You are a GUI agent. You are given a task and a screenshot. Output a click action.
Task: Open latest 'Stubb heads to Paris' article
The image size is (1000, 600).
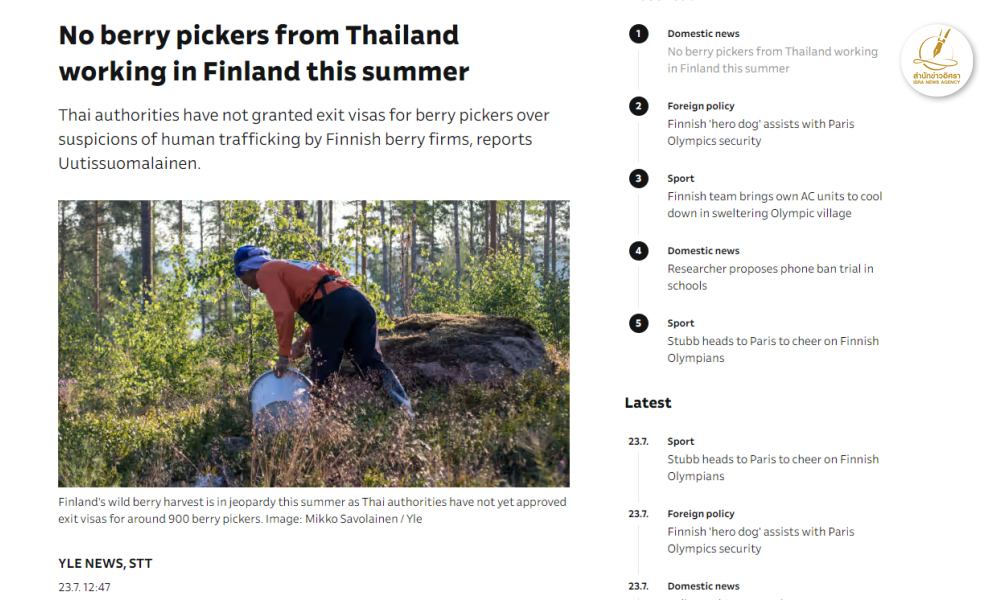tap(772, 468)
